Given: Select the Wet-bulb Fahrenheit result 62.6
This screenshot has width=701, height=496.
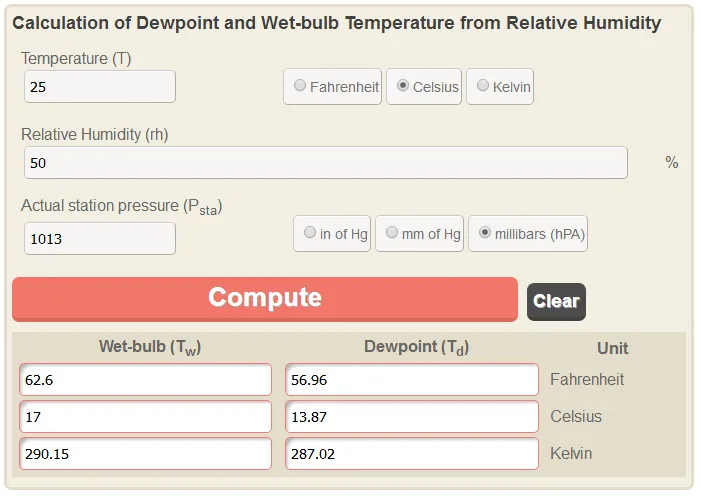Looking at the screenshot, I should 145,380.
